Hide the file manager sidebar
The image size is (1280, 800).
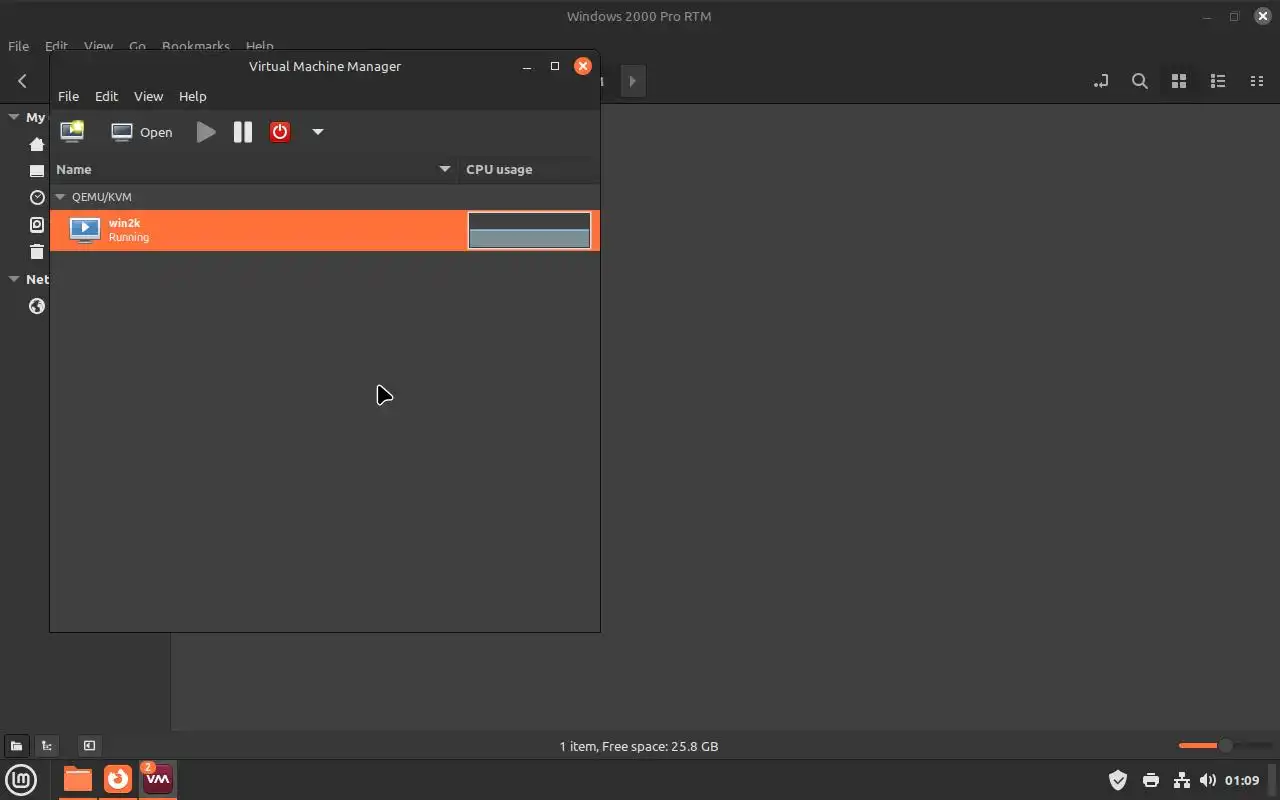coord(89,745)
